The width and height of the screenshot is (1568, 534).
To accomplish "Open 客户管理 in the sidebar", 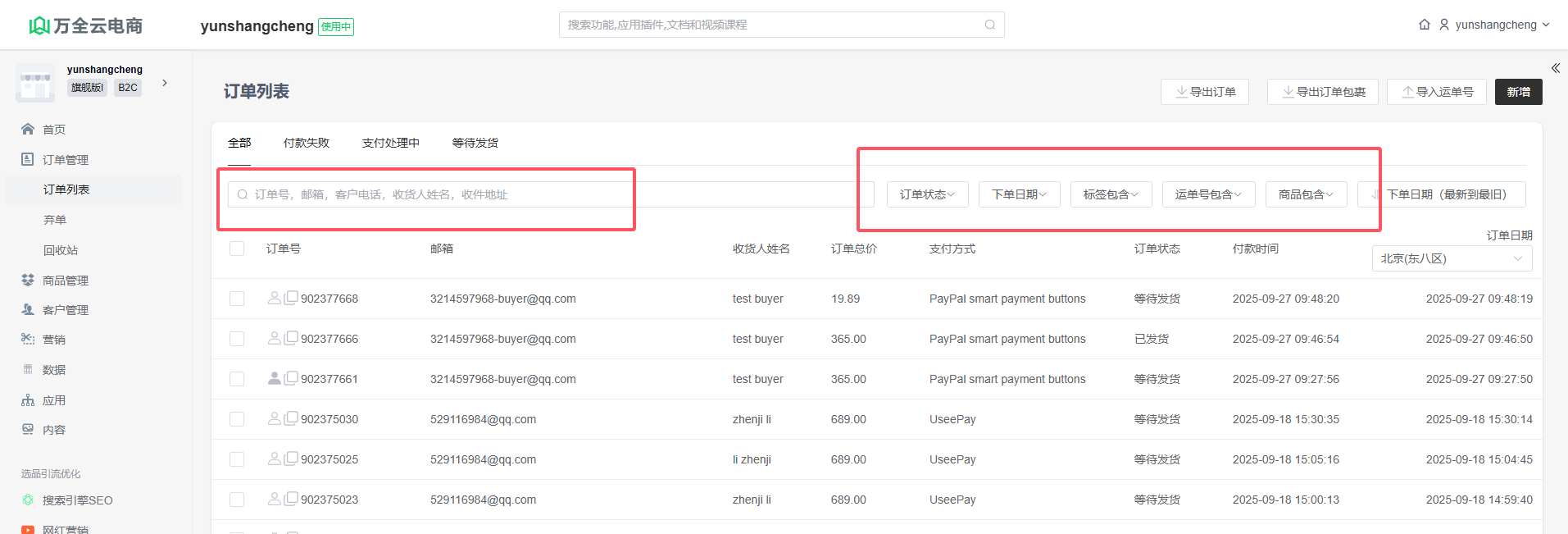I will coord(65,310).
